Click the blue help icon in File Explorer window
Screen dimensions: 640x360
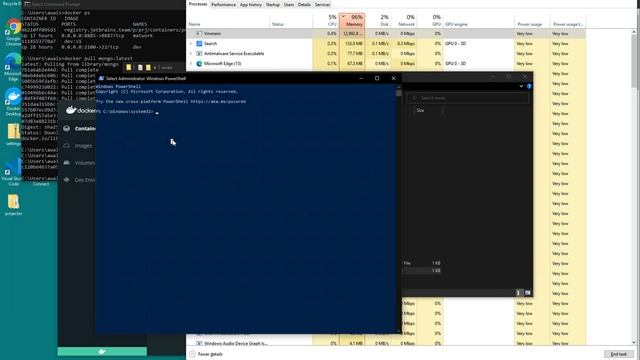pyautogui.click(x=529, y=86)
